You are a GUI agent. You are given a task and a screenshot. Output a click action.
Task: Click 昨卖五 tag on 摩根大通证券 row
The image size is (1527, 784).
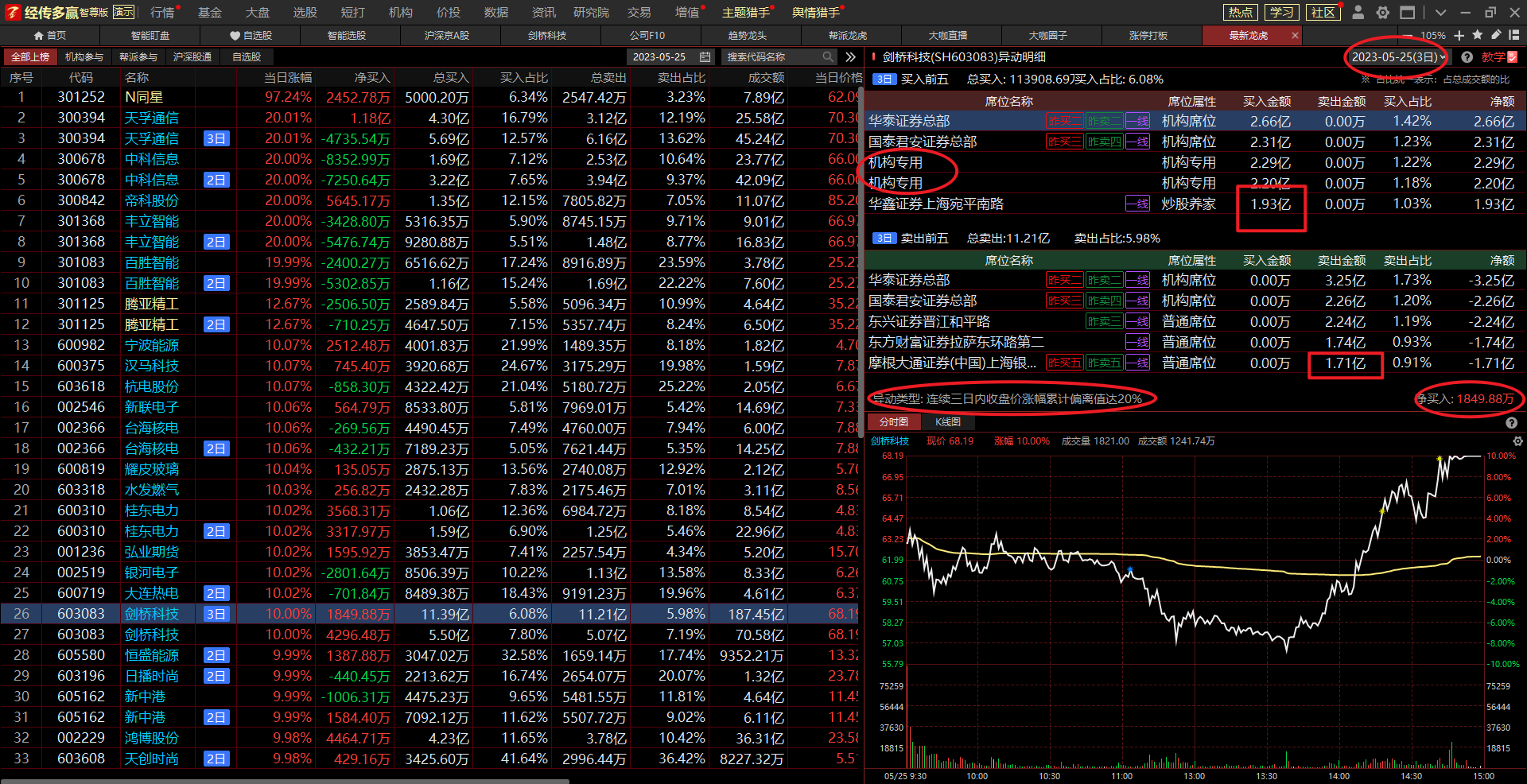click(1105, 363)
